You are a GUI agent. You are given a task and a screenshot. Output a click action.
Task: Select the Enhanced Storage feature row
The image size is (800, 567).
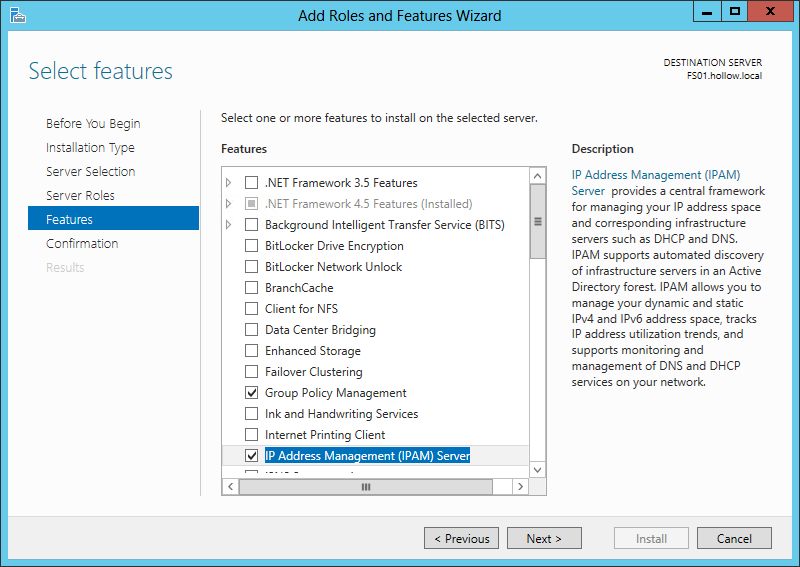(x=312, y=351)
